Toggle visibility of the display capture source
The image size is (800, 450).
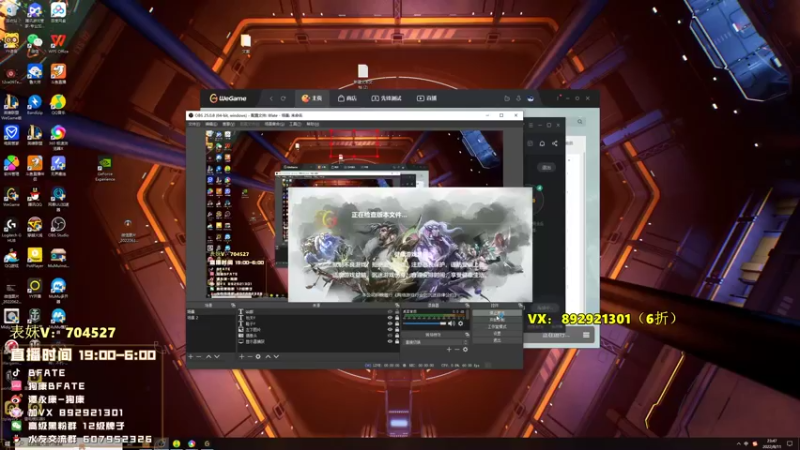390,341
